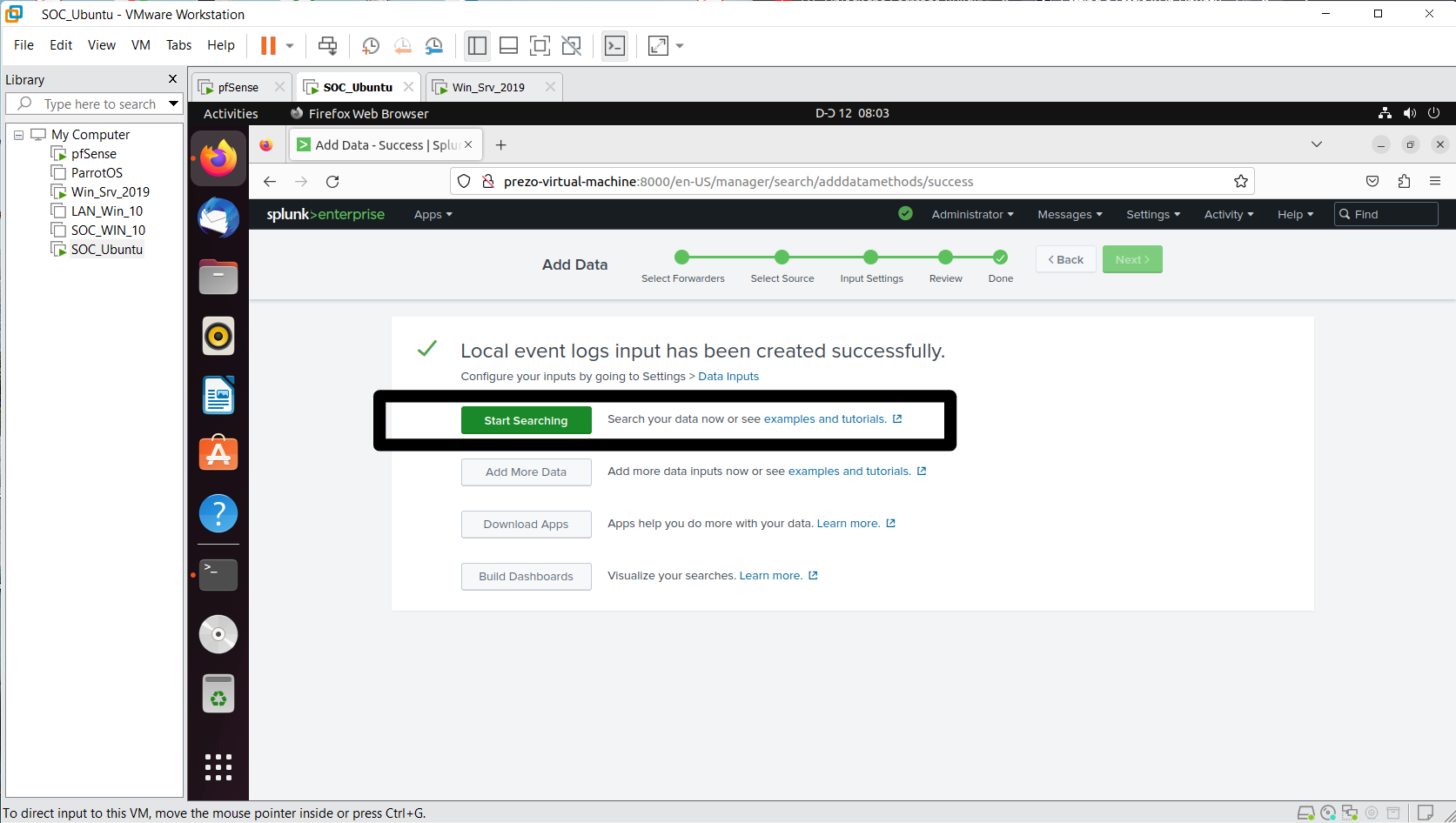Open the Activity dropdown
Screen dimensions: 1456x823
click(1229, 215)
